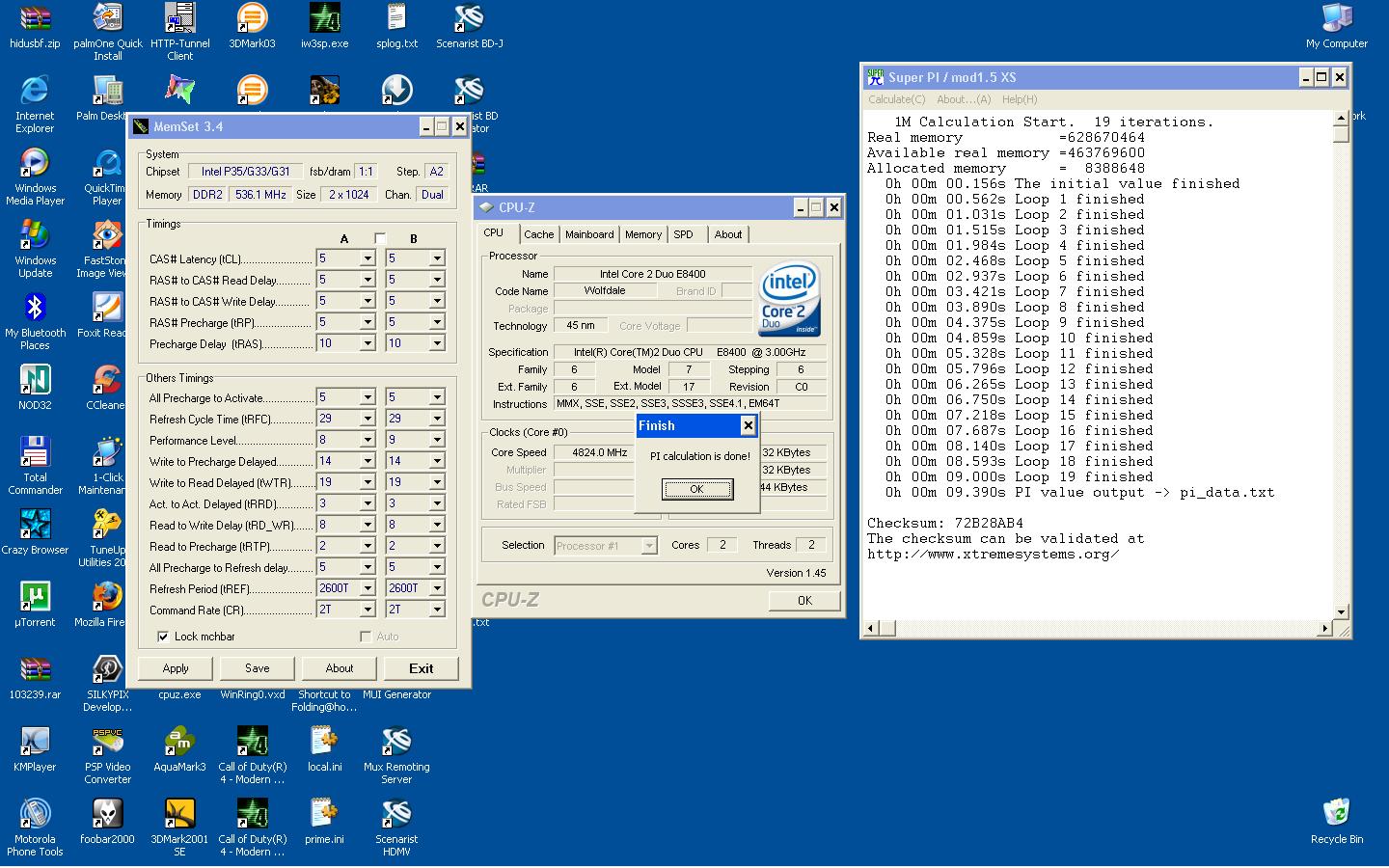
Task: Click Super PI vertical scrollbar down arrow
Action: 1341,611
